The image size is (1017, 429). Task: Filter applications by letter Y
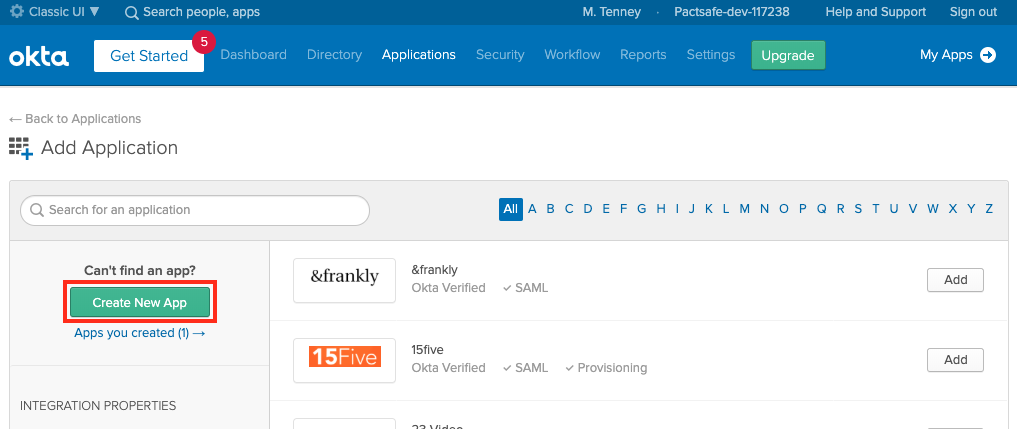point(971,209)
